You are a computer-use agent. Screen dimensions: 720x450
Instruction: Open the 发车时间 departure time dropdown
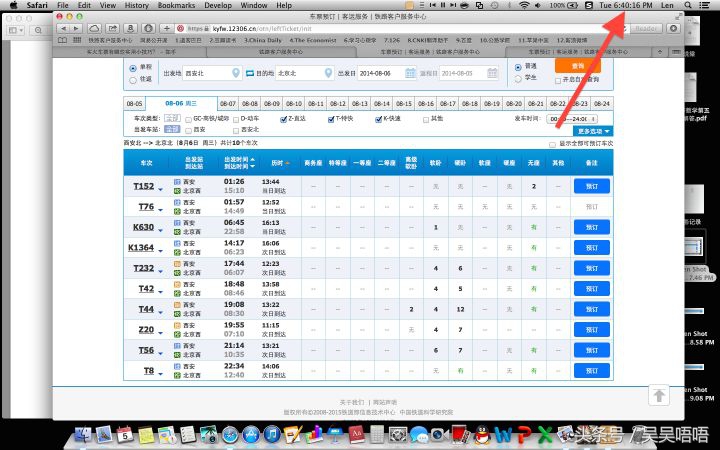tap(580, 118)
